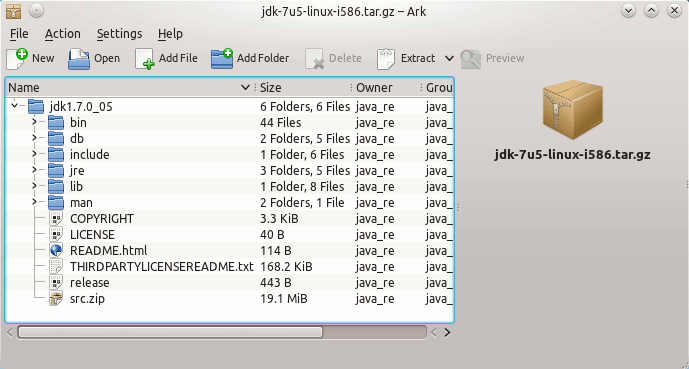Expand the man folder arrow
Viewport: 689px width, 369px height.
coord(35,202)
